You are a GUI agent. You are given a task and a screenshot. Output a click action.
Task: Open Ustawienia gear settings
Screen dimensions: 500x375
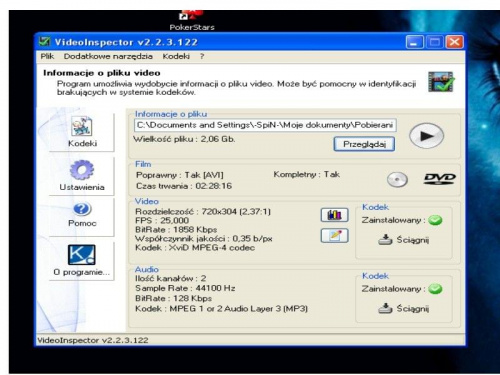[x=82, y=175]
